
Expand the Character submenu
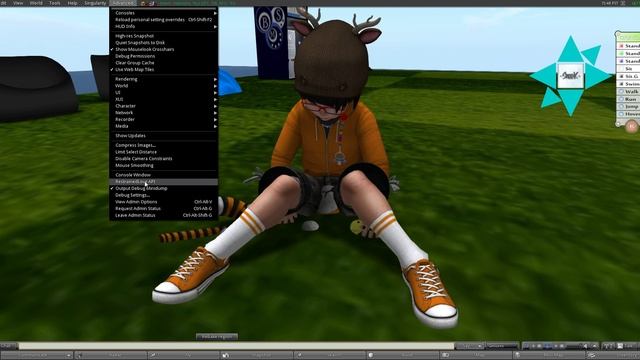coord(163,106)
